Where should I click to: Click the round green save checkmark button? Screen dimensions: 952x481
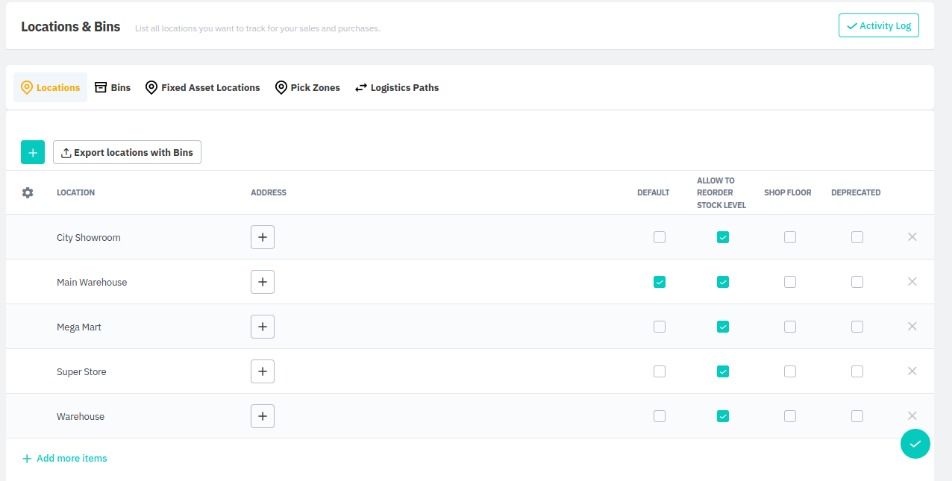coord(914,443)
